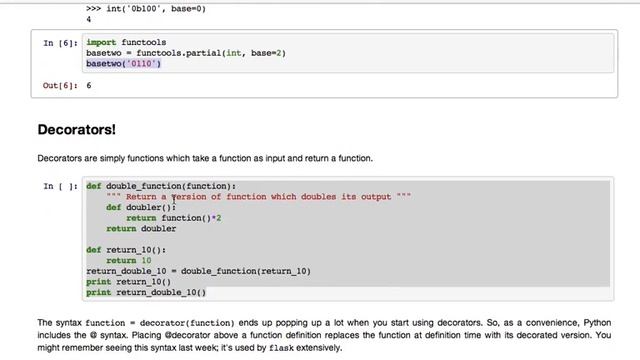Click the basetwo = functools.partial line
640x360 pixels.
coord(186,53)
